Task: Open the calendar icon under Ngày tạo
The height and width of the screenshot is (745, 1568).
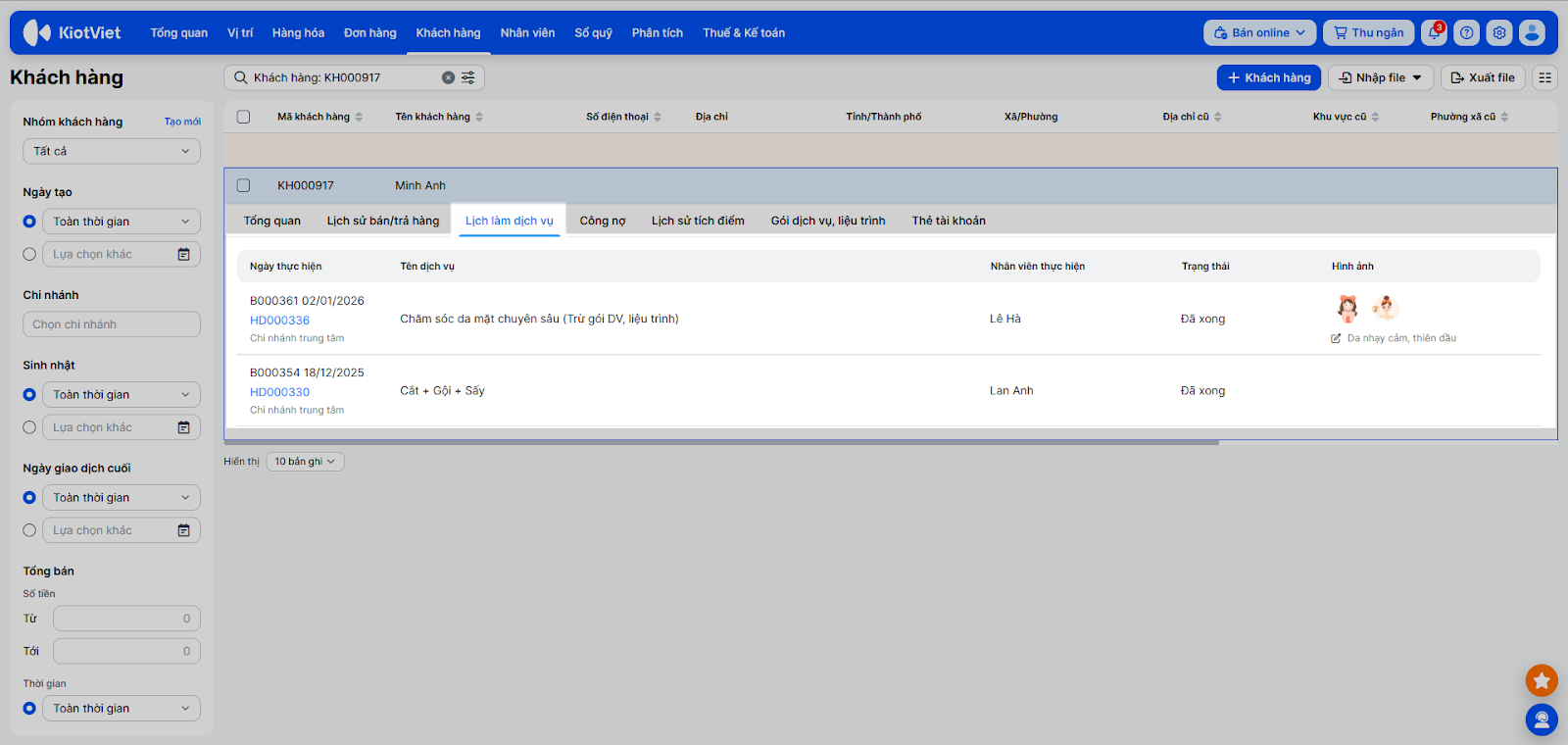Action: [x=183, y=254]
